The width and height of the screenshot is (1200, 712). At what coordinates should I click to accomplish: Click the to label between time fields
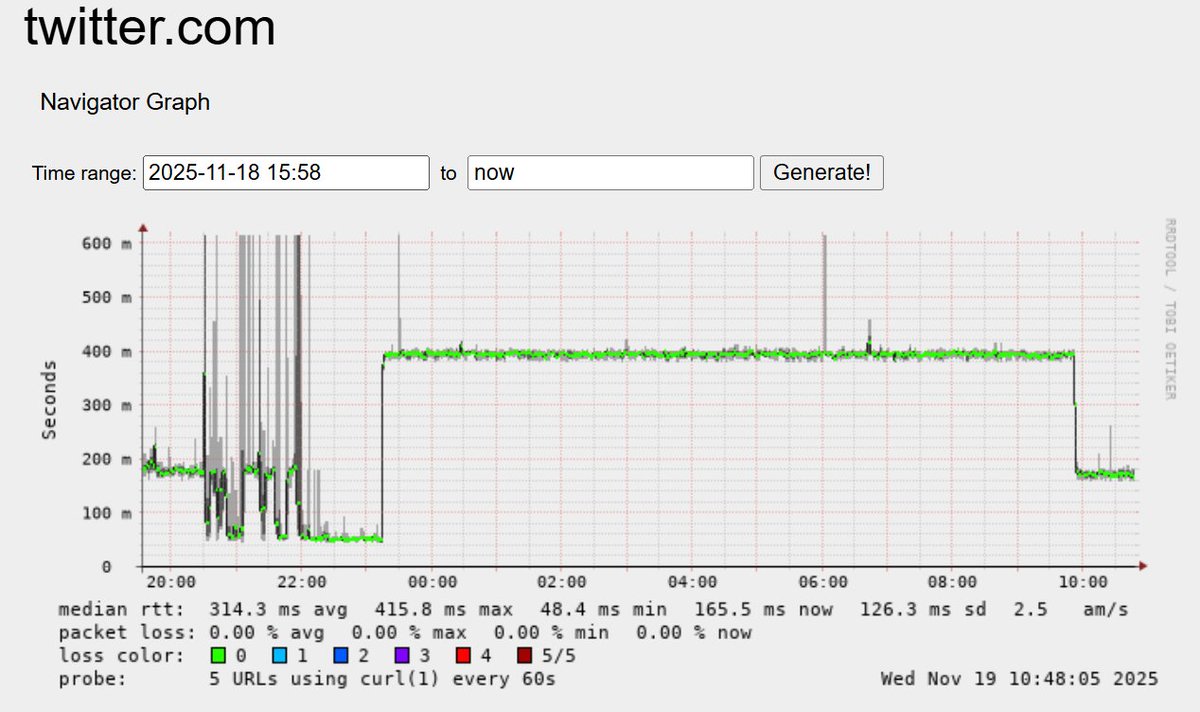tap(448, 173)
